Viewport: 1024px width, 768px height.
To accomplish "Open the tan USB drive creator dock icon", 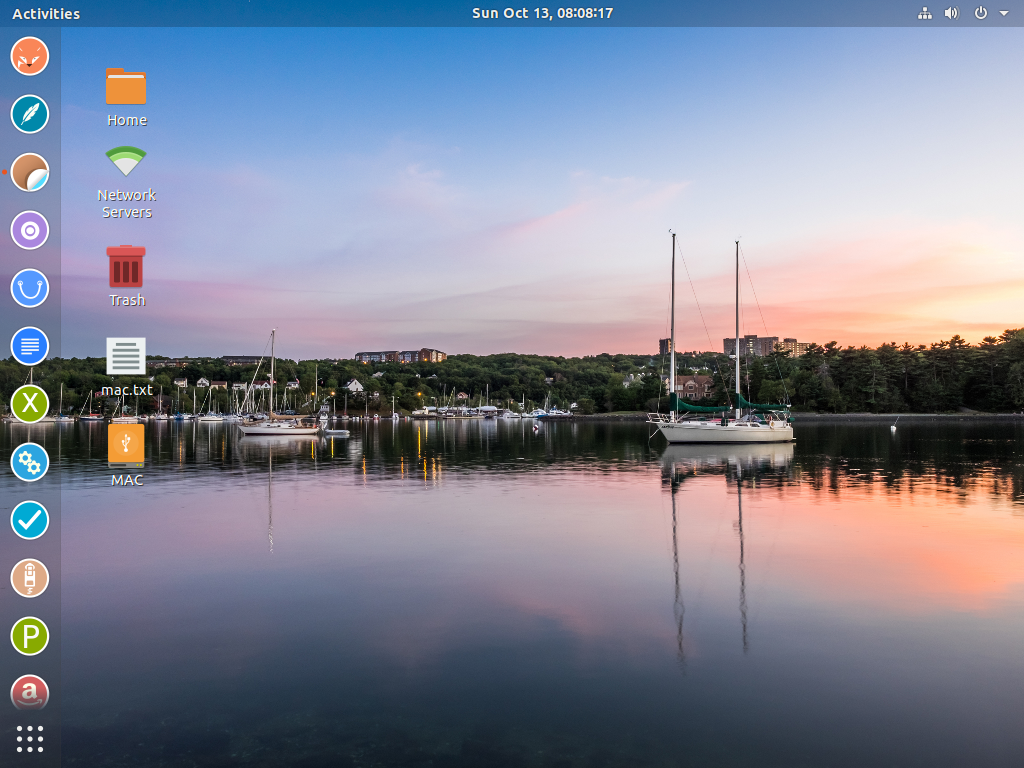I will pyautogui.click(x=29, y=578).
